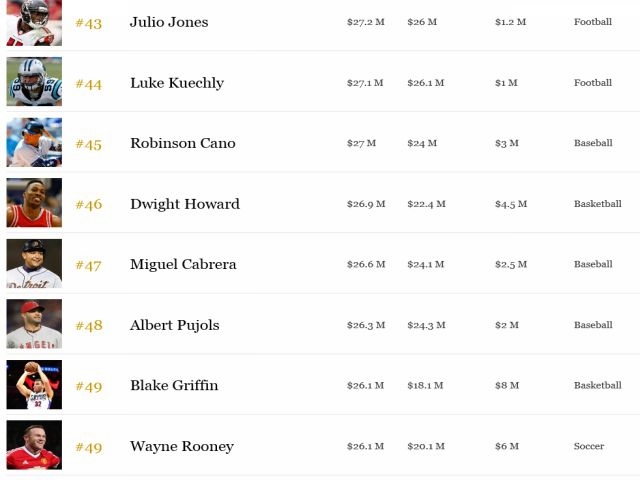Select the Soccer label in Rooney's row
This screenshot has height=480, width=640.
[x=589, y=446]
